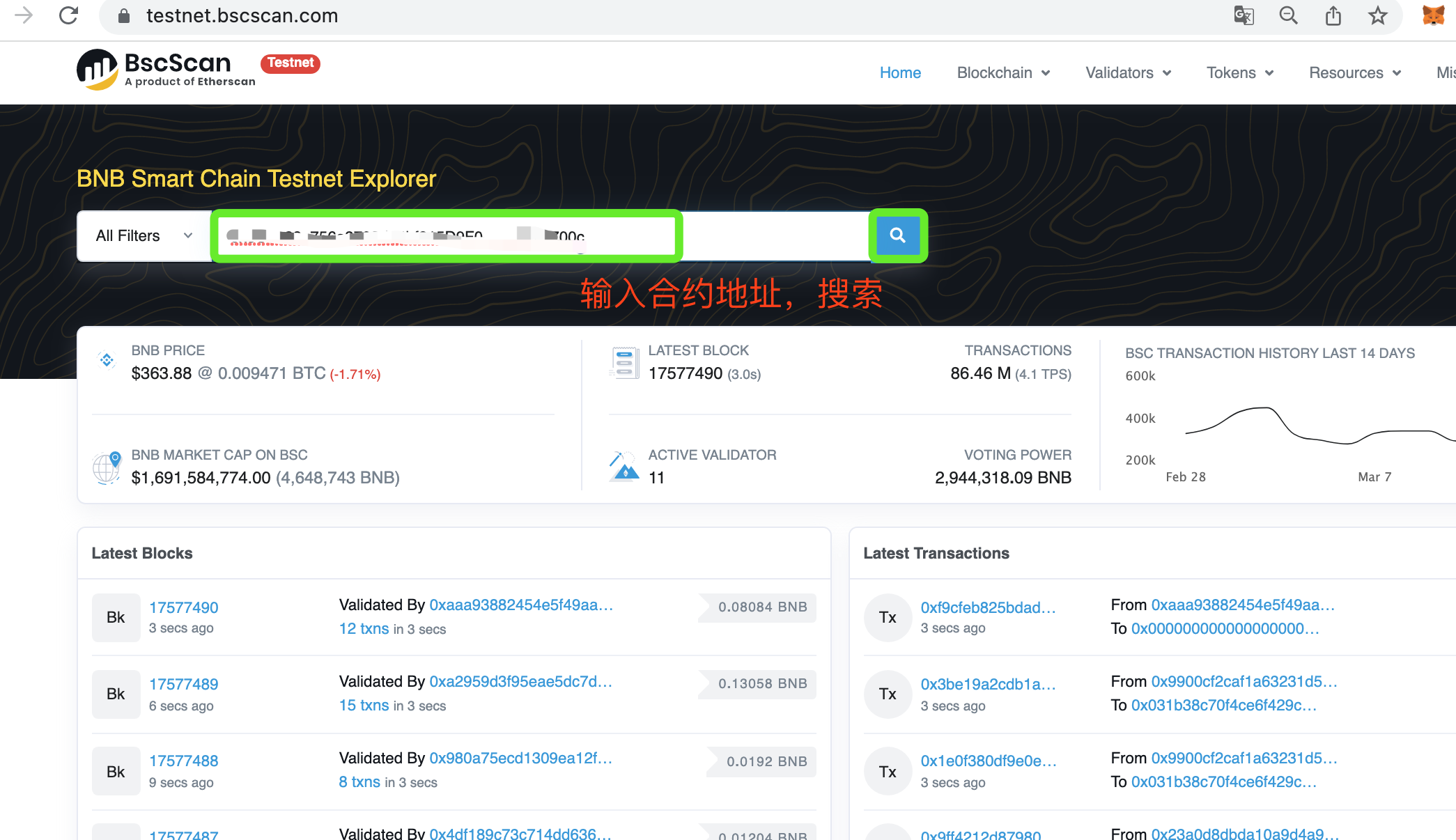Click the Bk icon for block 17577489
The image size is (1456, 840).
(116, 694)
